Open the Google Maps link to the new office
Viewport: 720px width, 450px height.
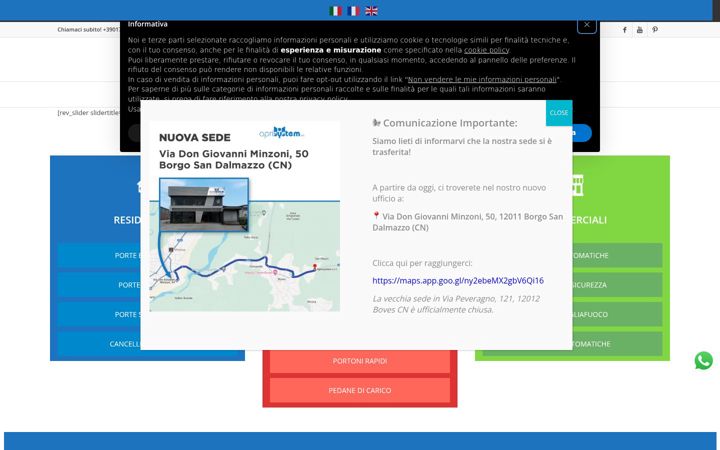(458, 281)
